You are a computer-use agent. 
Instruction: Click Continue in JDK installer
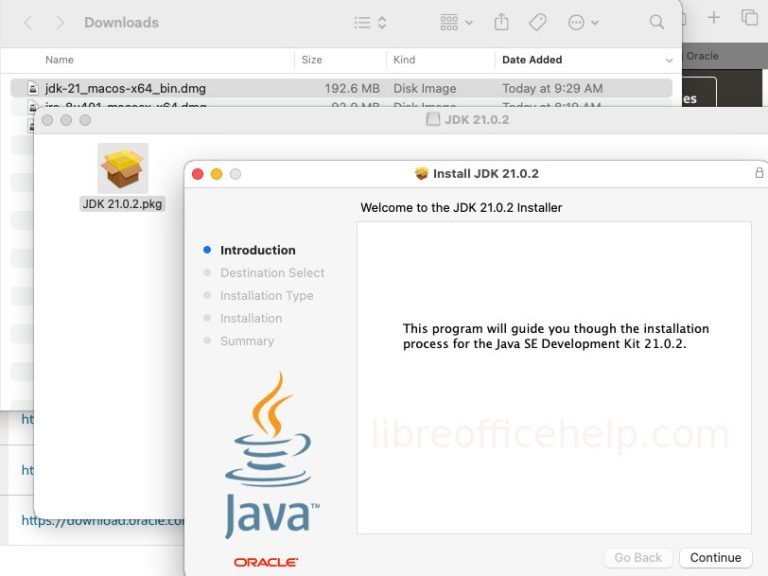pos(715,557)
